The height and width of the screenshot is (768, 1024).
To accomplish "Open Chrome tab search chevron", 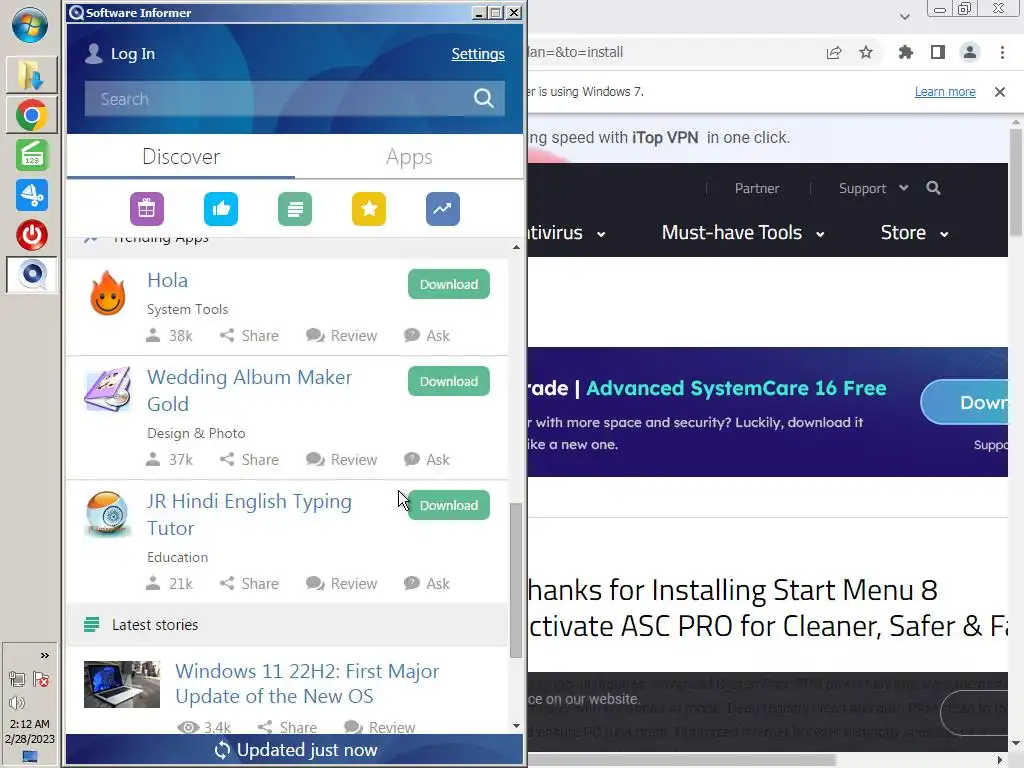I will [x=904, y=16].
